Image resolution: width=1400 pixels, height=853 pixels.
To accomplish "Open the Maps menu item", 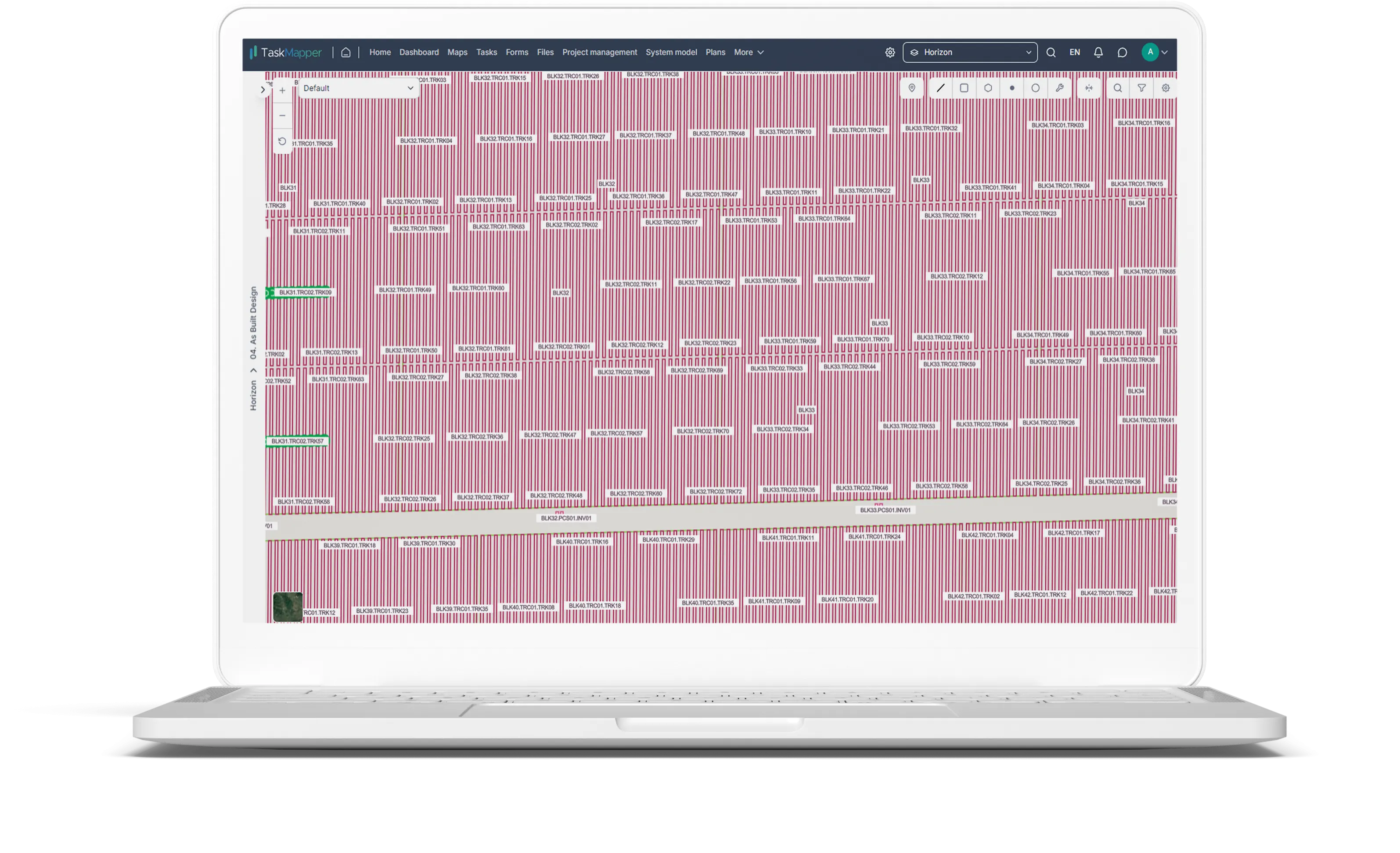I will pyautogui.click(x=457, y=52).
